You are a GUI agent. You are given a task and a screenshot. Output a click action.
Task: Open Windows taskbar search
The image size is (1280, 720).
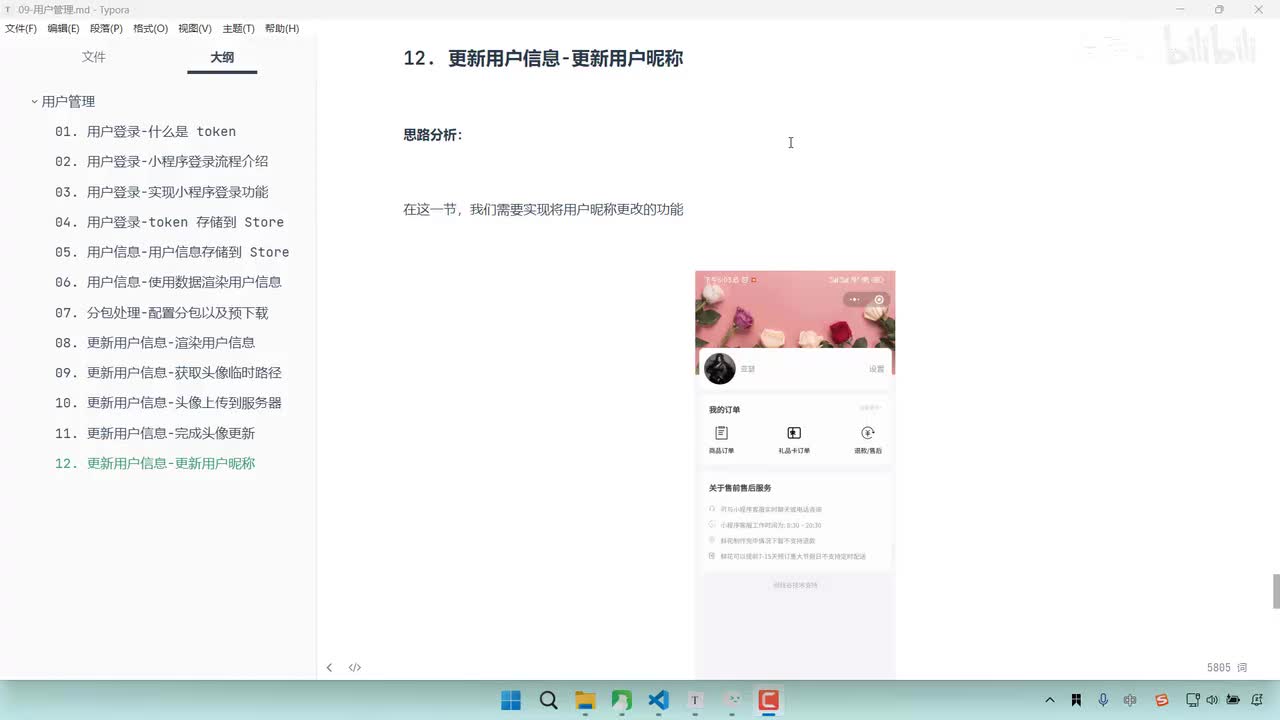[x=548, y=700]
